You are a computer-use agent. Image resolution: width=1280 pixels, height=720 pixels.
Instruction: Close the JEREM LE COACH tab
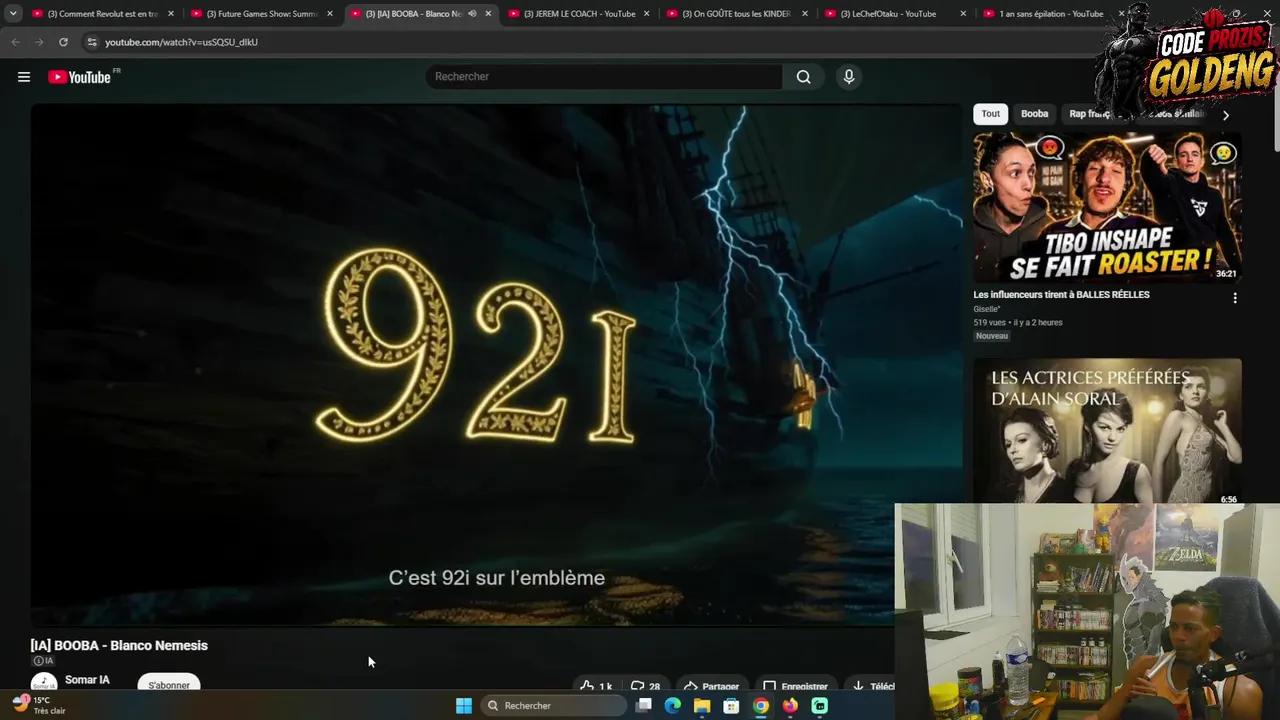647,14
